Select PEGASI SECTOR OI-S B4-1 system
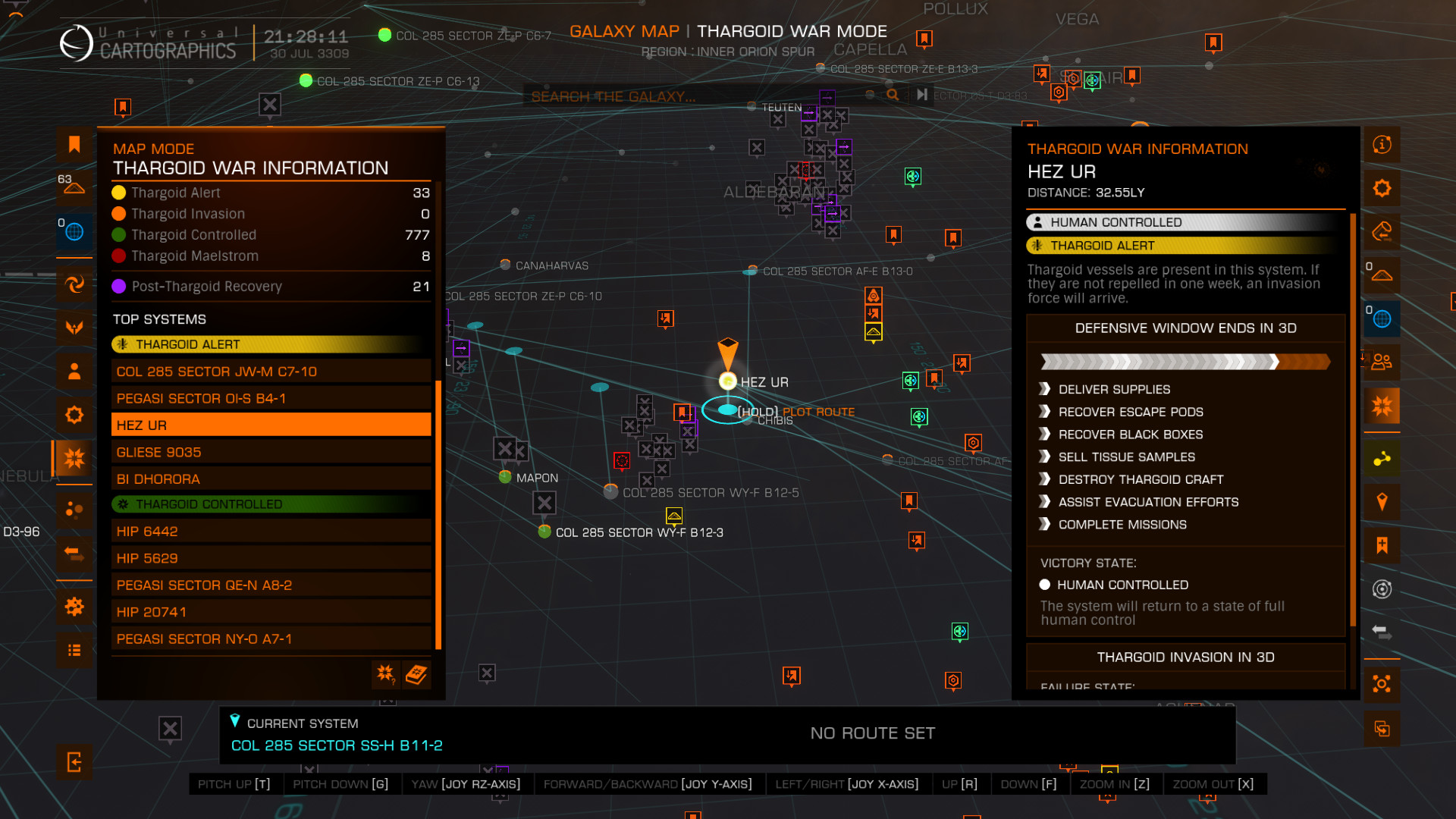 point(271,398)
